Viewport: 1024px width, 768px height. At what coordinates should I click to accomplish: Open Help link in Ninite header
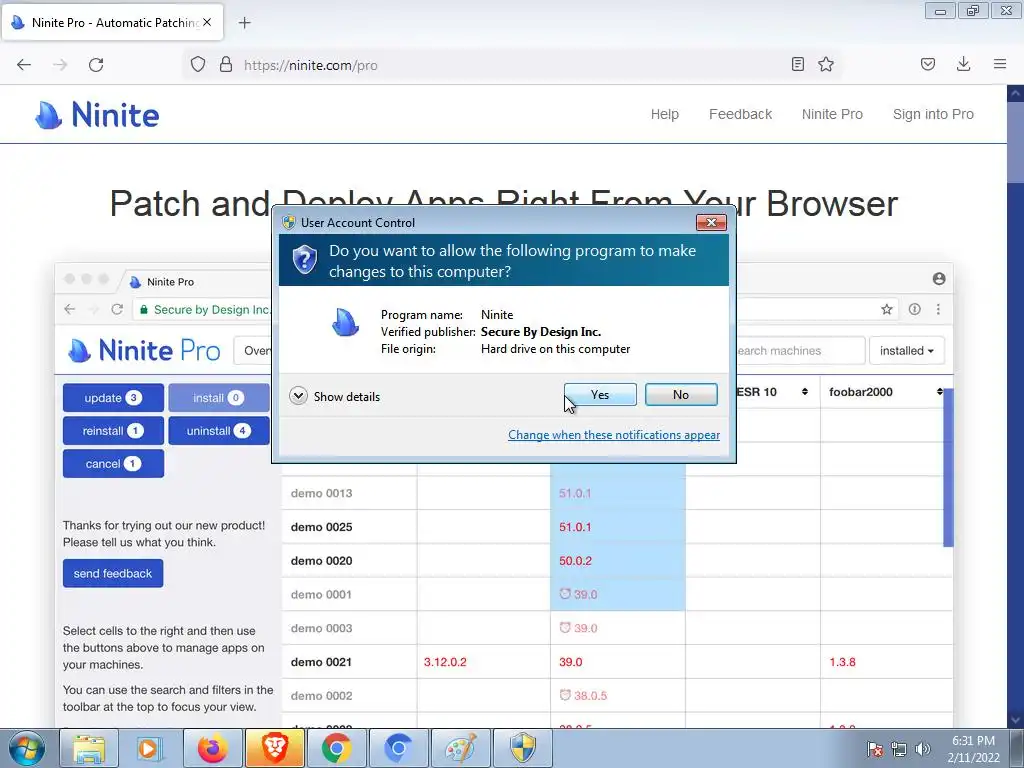click(665, 114)
